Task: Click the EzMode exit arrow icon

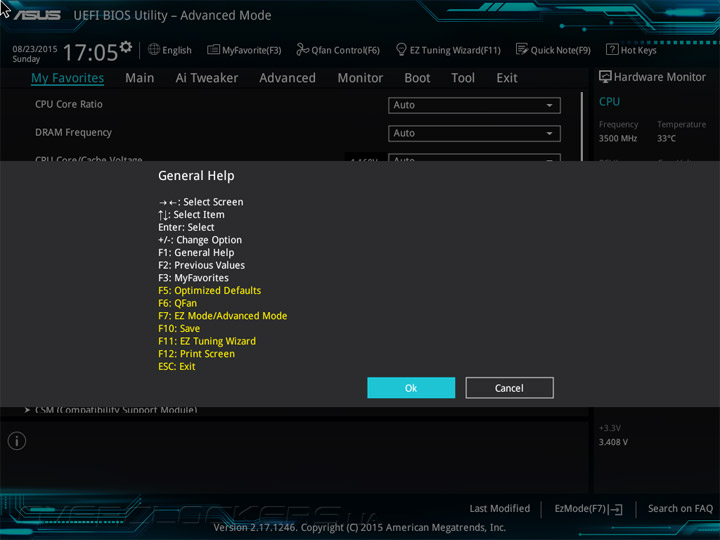Action: pos(615,509)
